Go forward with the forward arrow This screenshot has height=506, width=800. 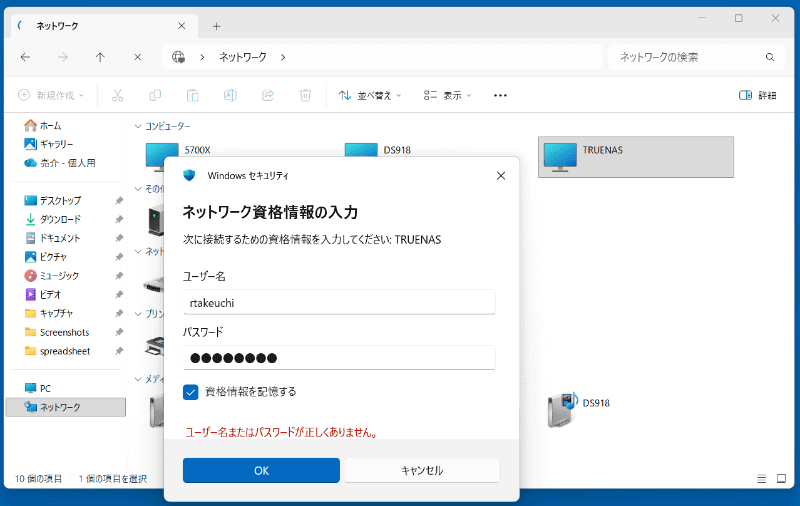coord(63,57)
